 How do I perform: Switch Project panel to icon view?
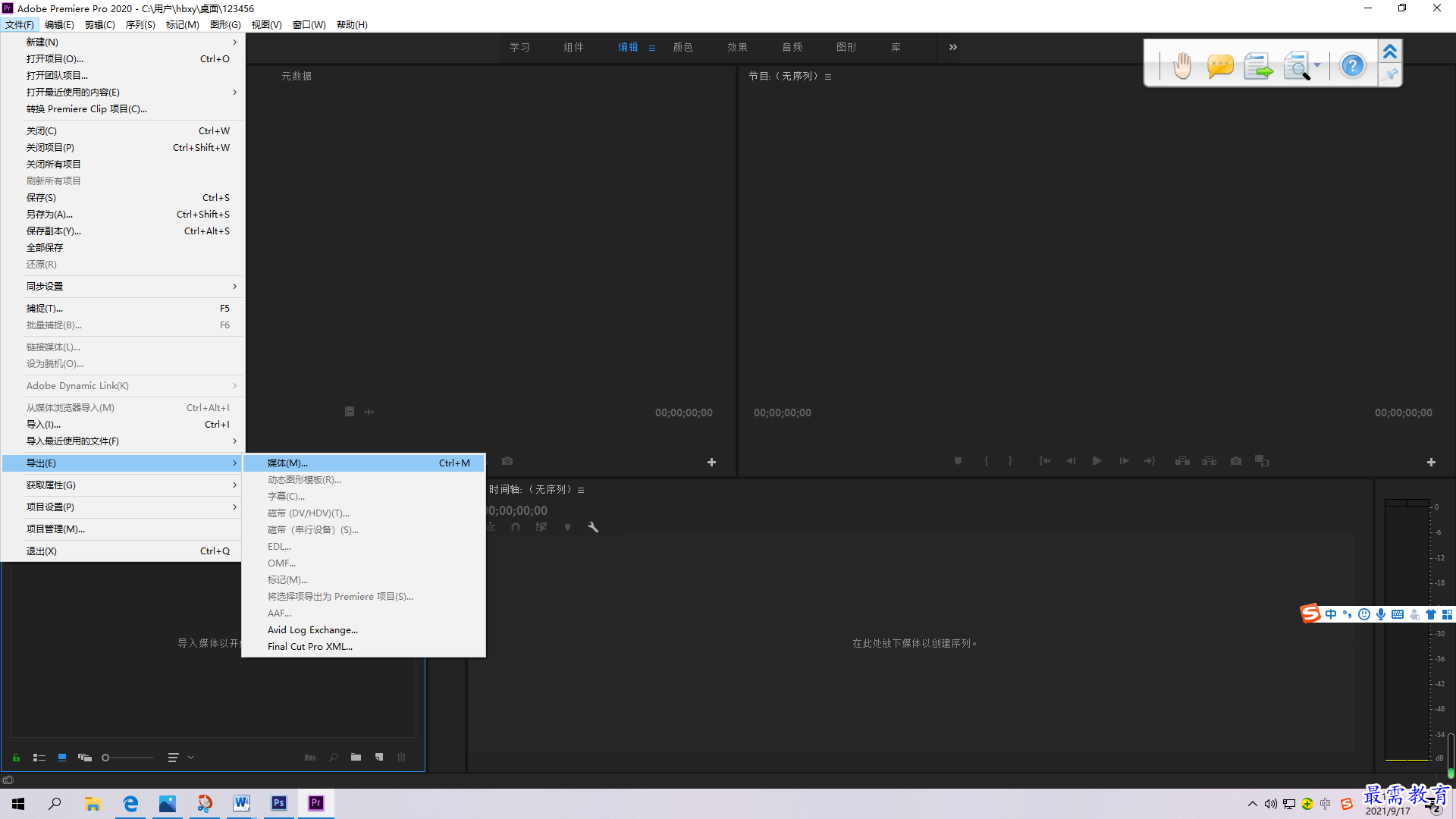click(62, 758)
